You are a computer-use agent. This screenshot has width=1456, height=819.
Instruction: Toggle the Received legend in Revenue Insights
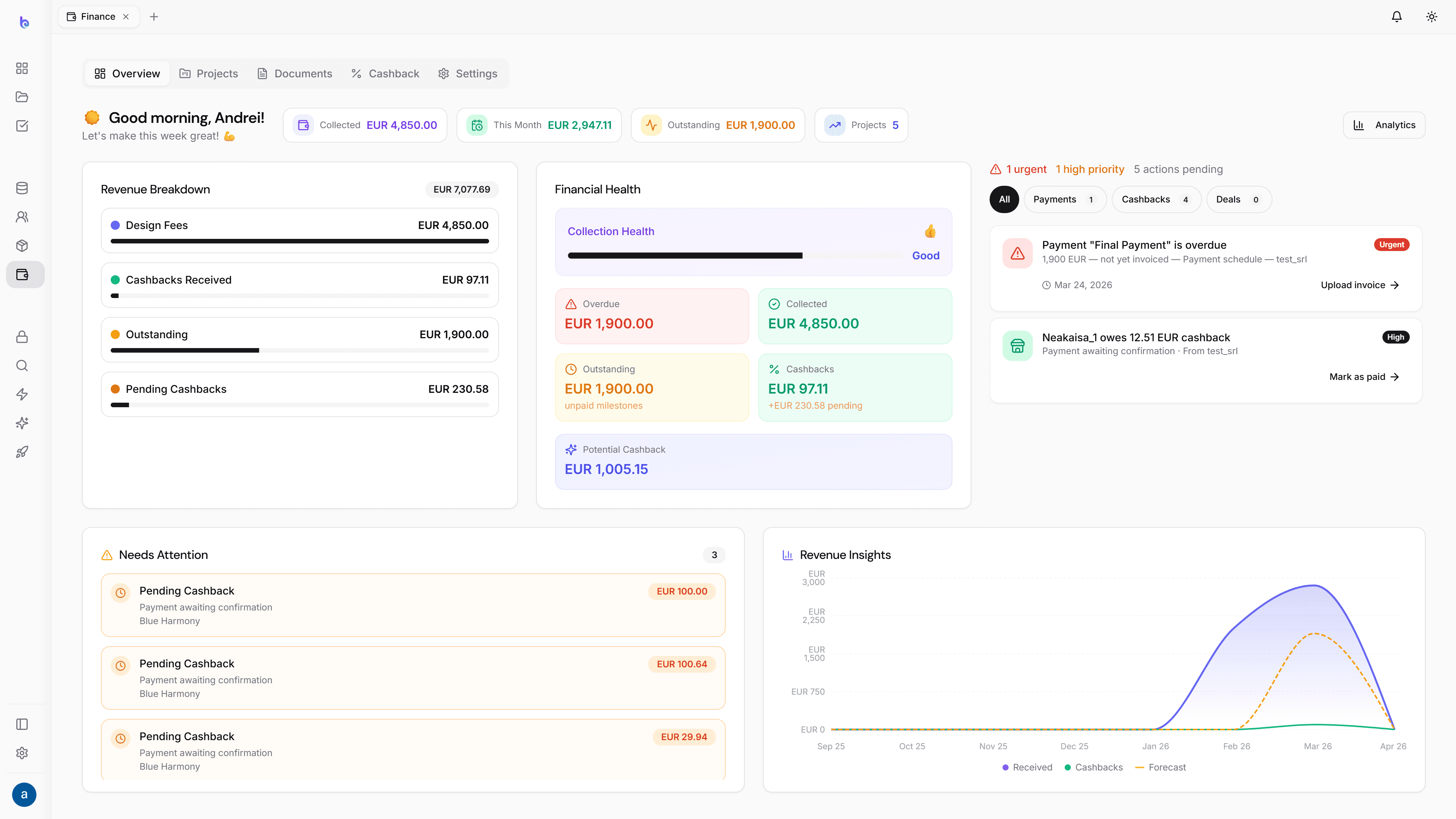(x=1027, y=767)
